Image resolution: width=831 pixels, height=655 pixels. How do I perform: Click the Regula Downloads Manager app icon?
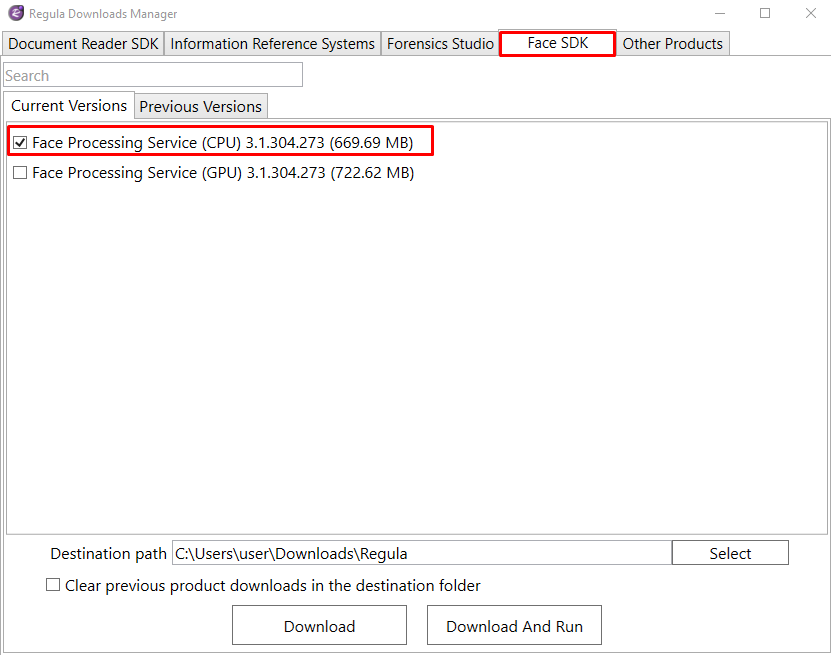click(x=16, y=13)
